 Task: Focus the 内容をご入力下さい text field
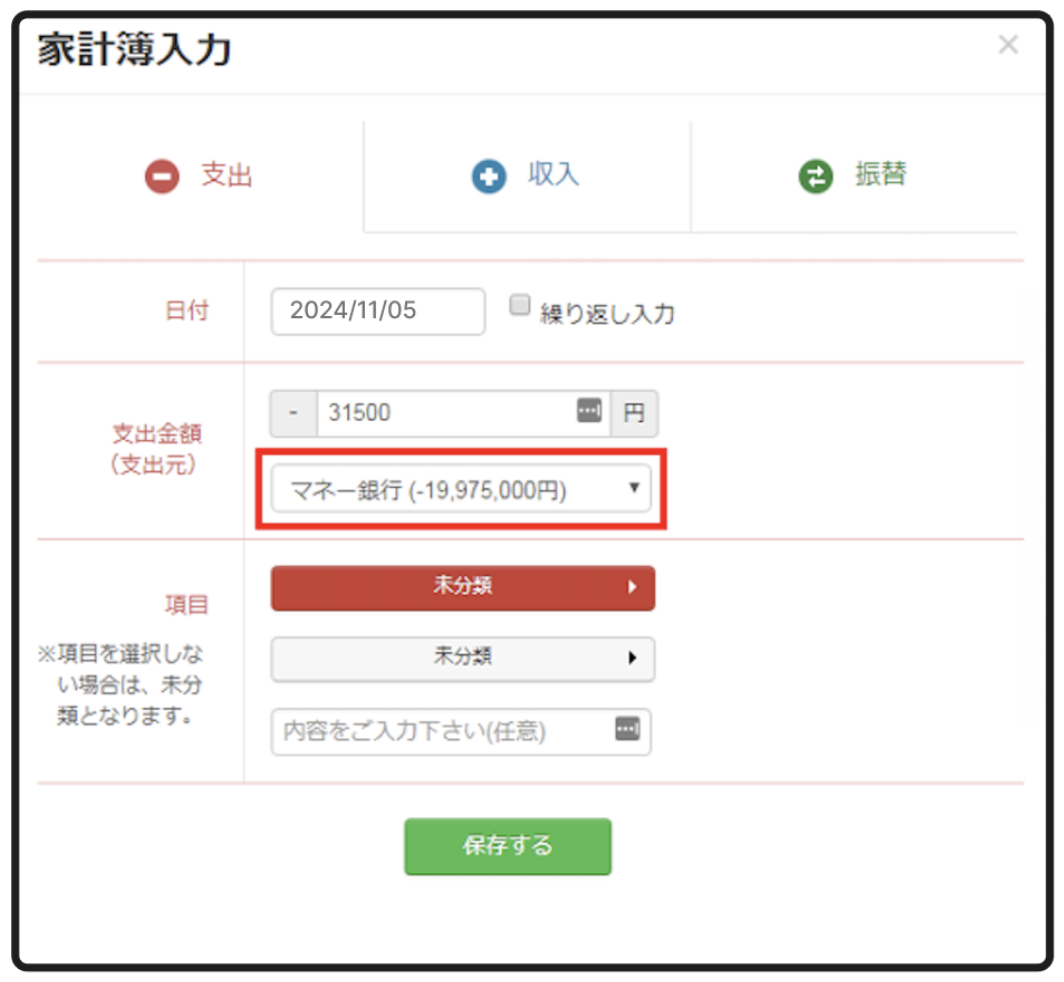(x=440, y=732)
